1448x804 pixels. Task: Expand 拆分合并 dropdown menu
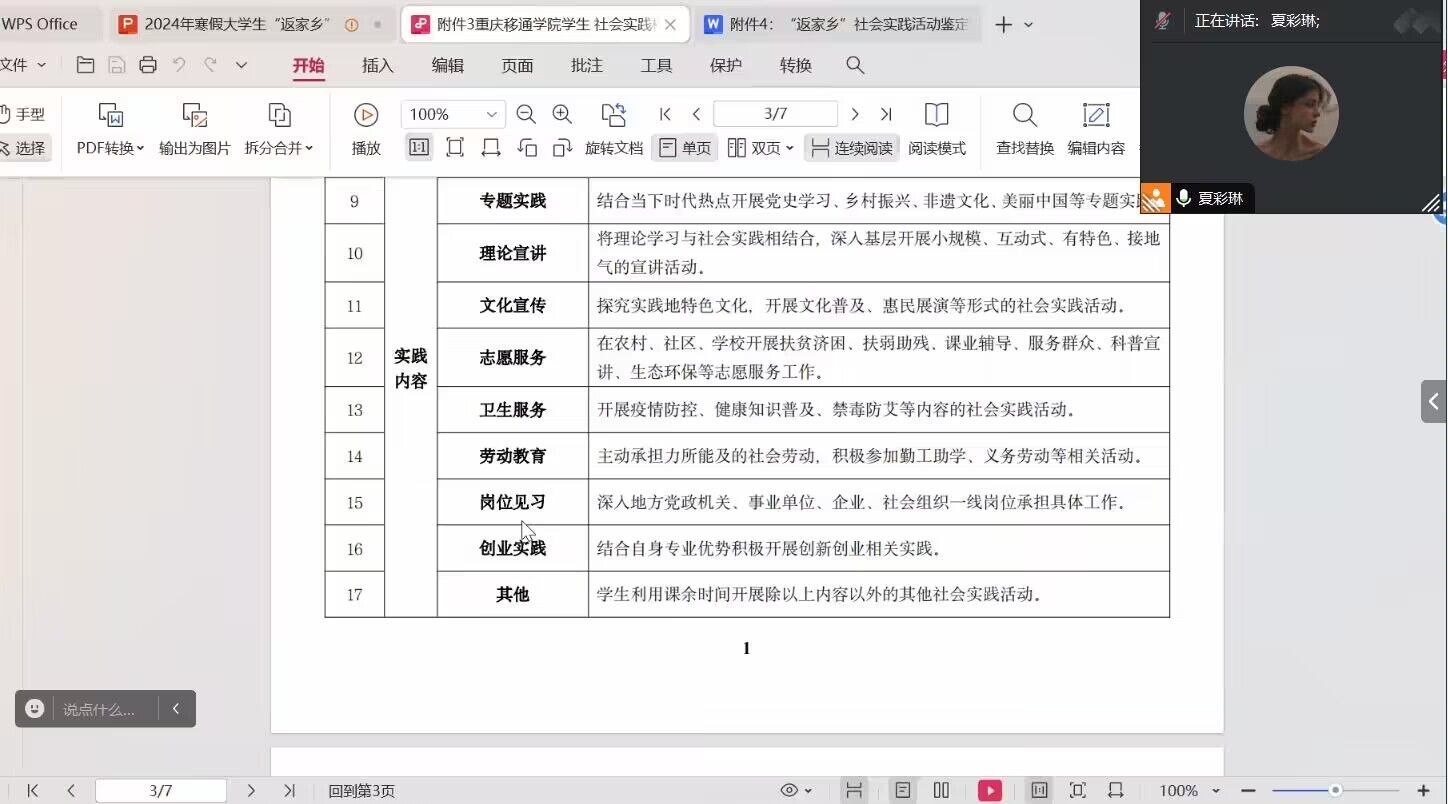279,148
